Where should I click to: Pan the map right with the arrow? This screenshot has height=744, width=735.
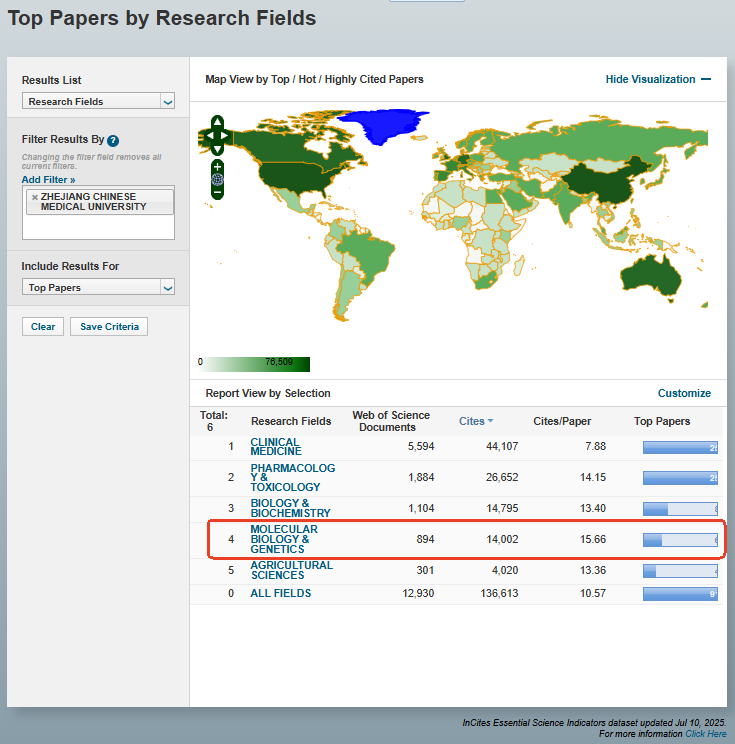point(227,136)
